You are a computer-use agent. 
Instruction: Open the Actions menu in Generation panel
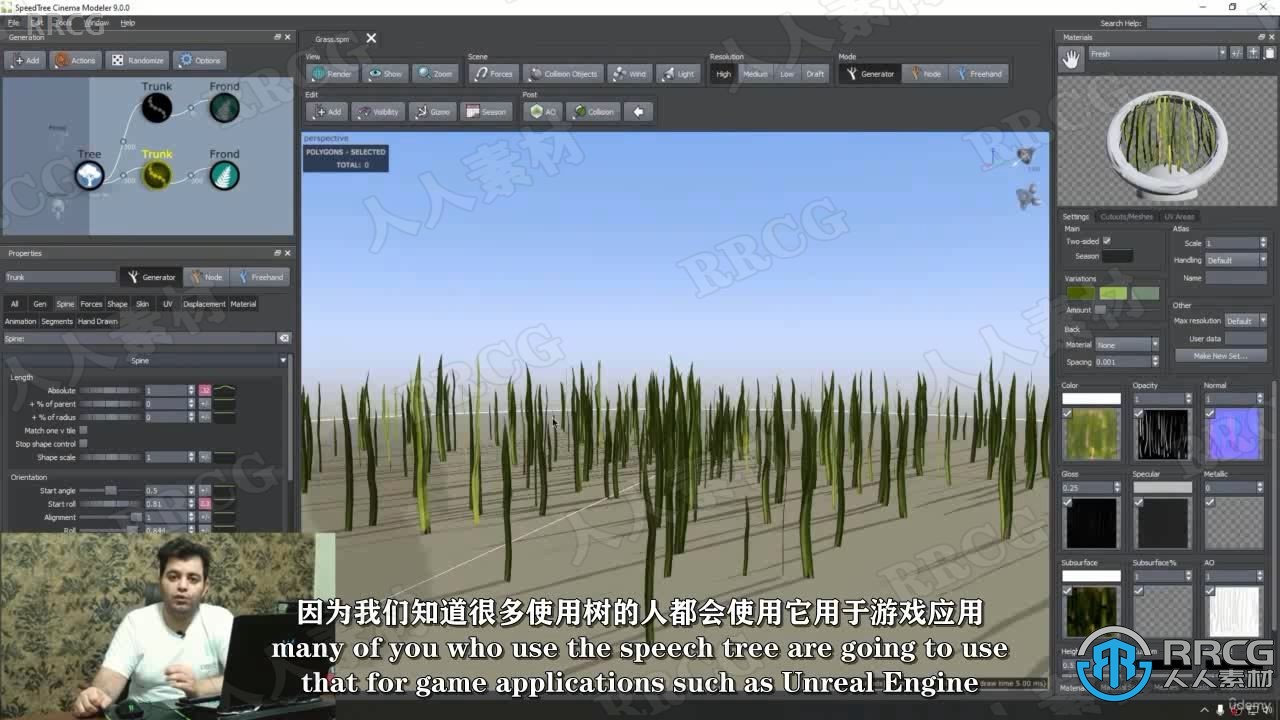[75, 60]
